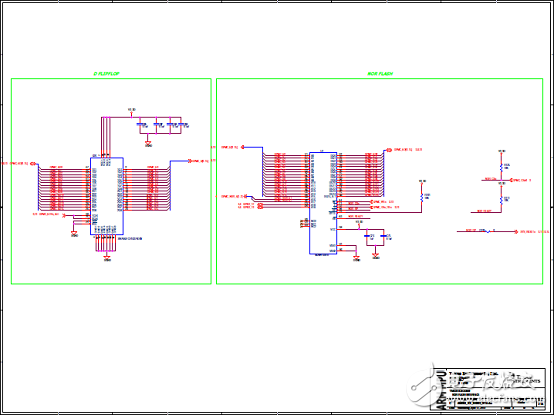Select the top resistor at far right
Viewport: 554px width, 415px height.
(501, 167)
